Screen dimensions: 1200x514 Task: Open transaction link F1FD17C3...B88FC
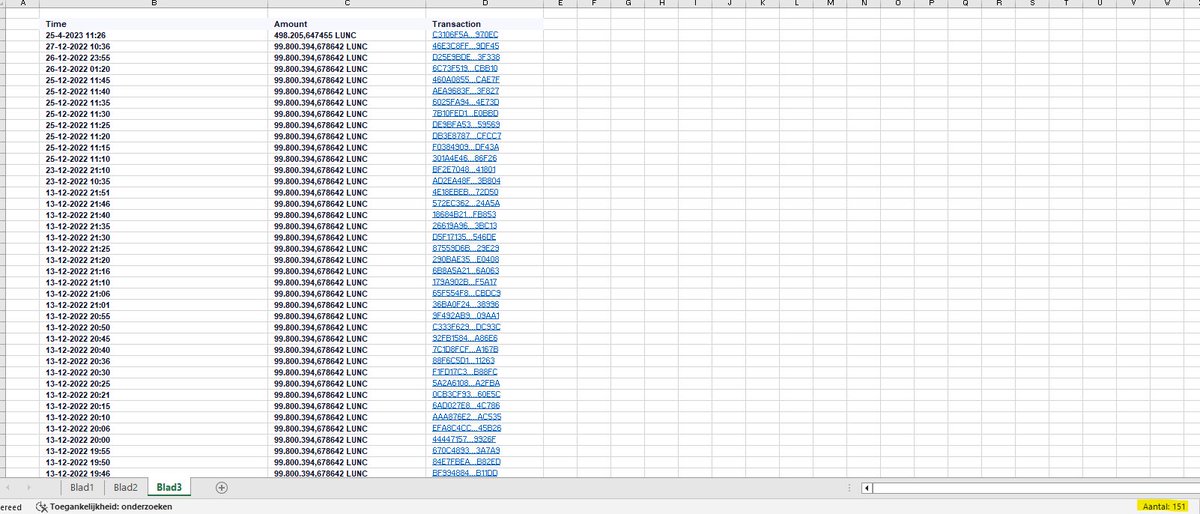click(x=465, y=371)
